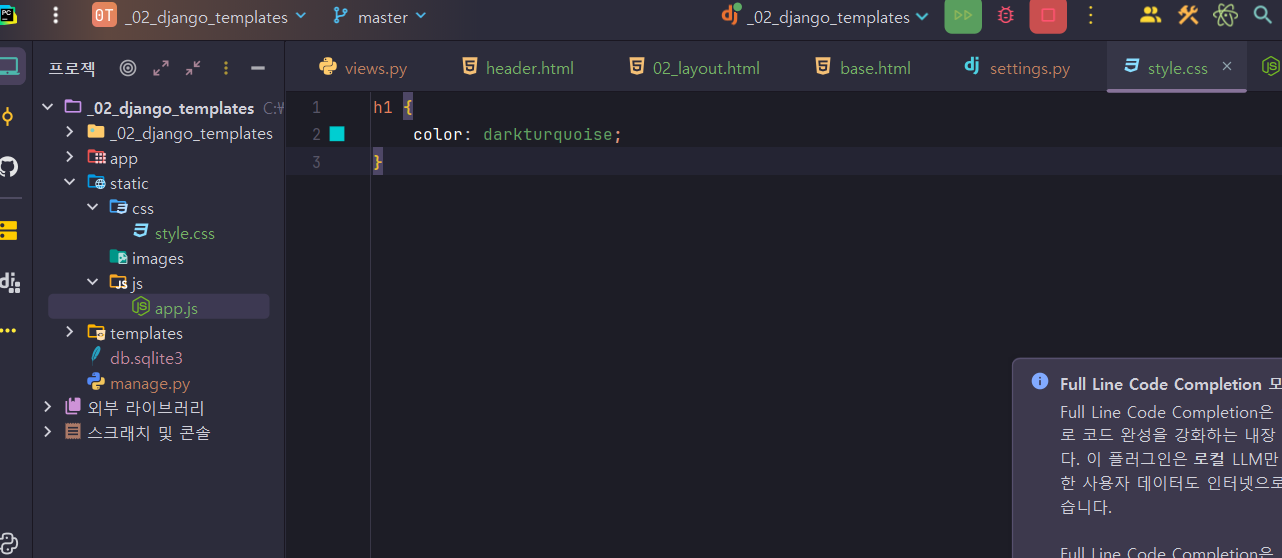Image resolution: width=1282 pixels, height=558 pixels.
Task: Open the IDE tools wrench icon
Action: 1187,15
